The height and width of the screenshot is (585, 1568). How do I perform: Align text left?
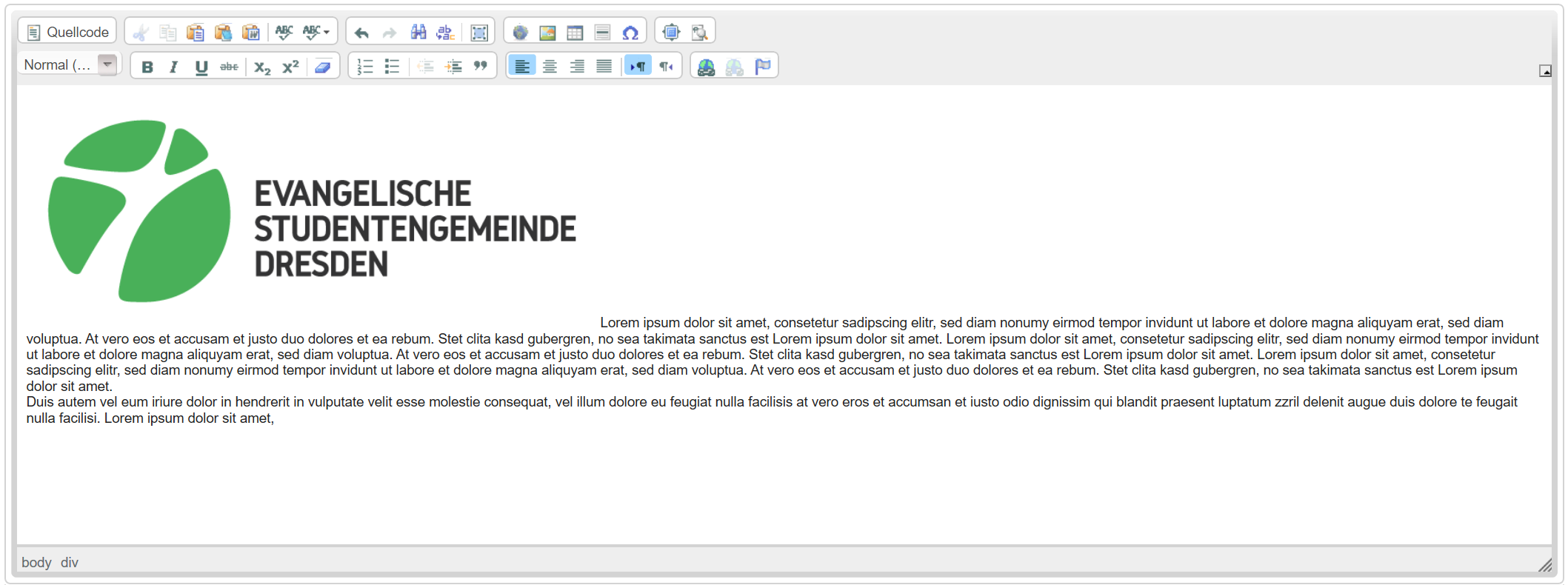click(522, 67)
